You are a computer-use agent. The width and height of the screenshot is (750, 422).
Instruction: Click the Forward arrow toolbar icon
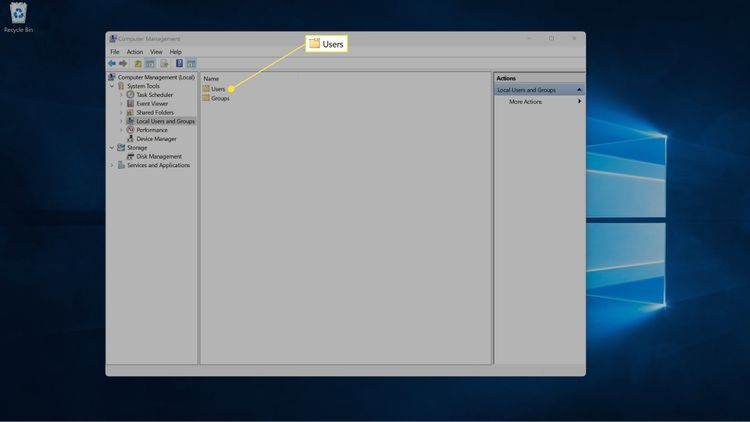(123, 63)
